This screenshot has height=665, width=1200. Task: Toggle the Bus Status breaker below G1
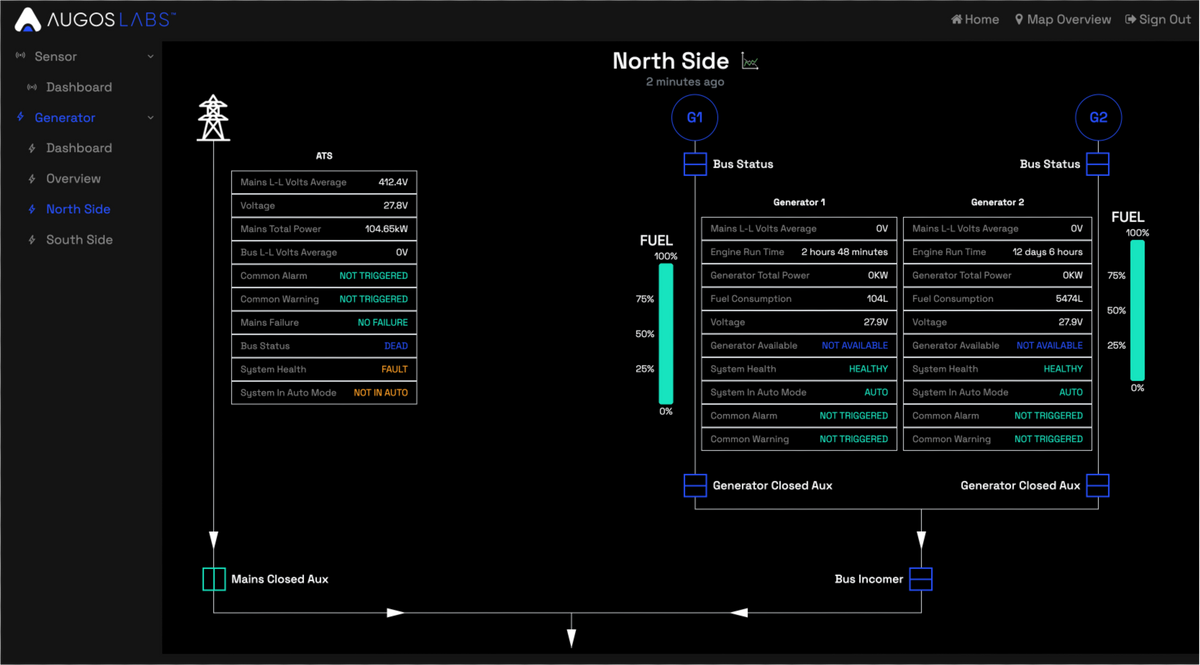694,164
